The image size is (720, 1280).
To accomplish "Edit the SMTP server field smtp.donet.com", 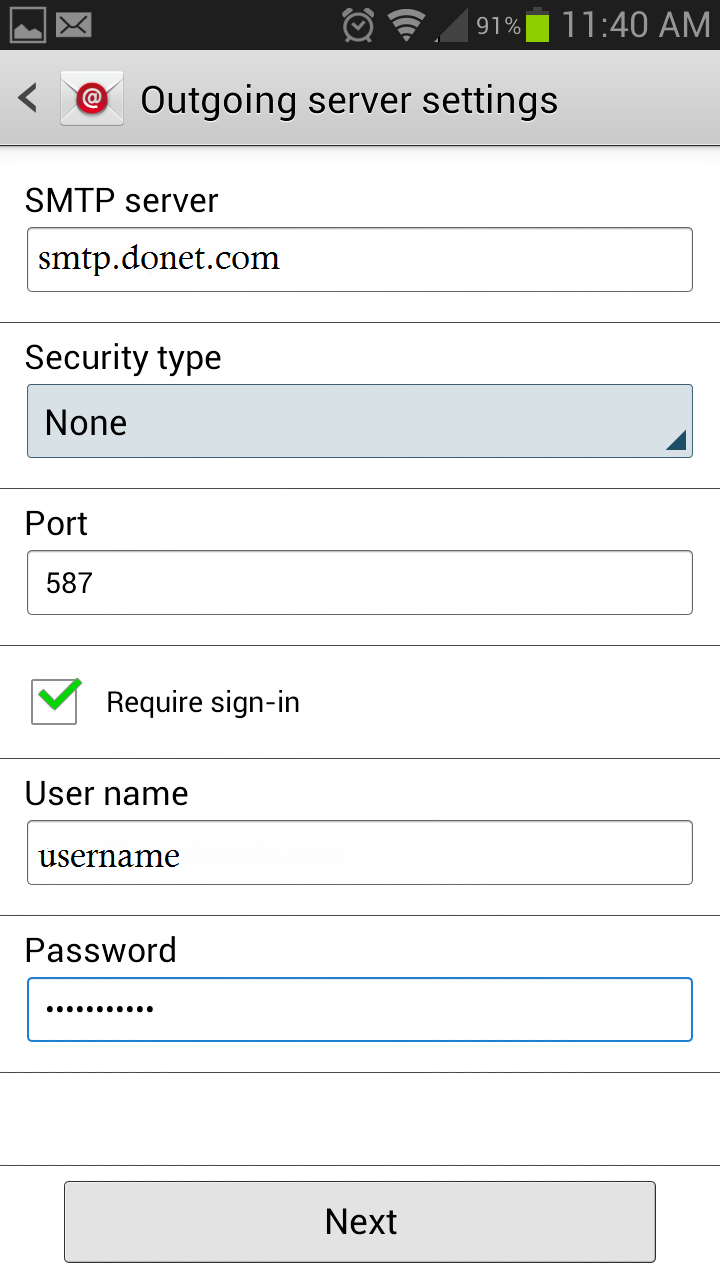I will pos(360,259).
